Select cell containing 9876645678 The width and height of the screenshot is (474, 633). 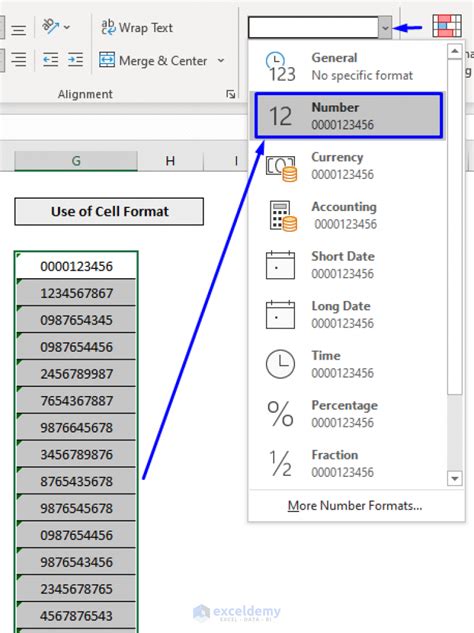pyautogui.click(x=76, y=428)
